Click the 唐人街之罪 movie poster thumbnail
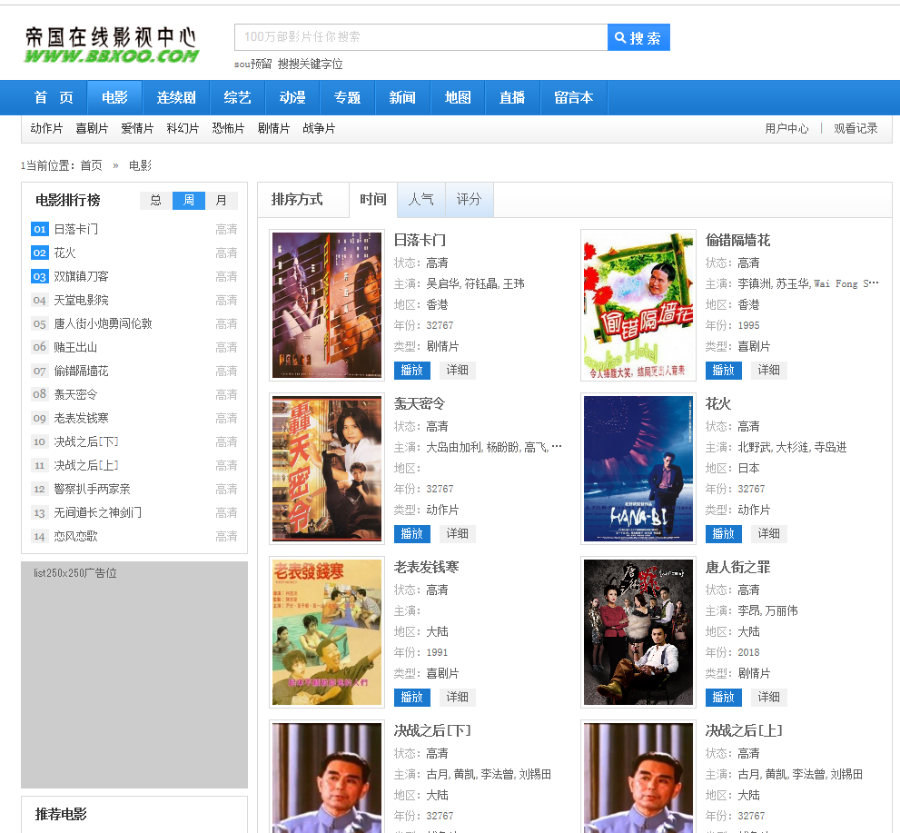900x833 pixels. pyautogui.click(x=638, y=632)
